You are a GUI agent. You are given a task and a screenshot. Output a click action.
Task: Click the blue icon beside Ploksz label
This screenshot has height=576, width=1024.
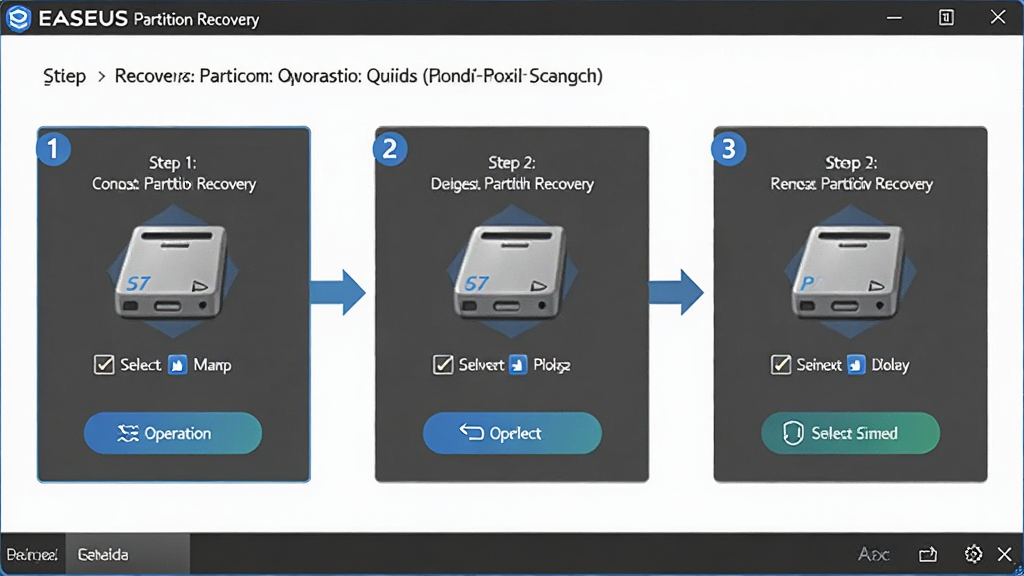(x=518, y=364)
